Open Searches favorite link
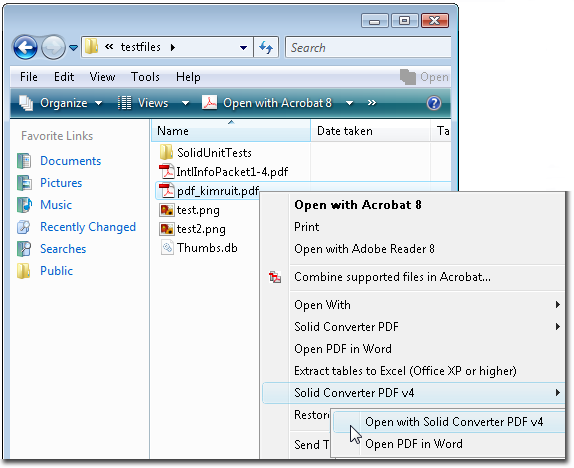Screen dimensions: 574x468 pyautogui.click(x=63, y=249)
